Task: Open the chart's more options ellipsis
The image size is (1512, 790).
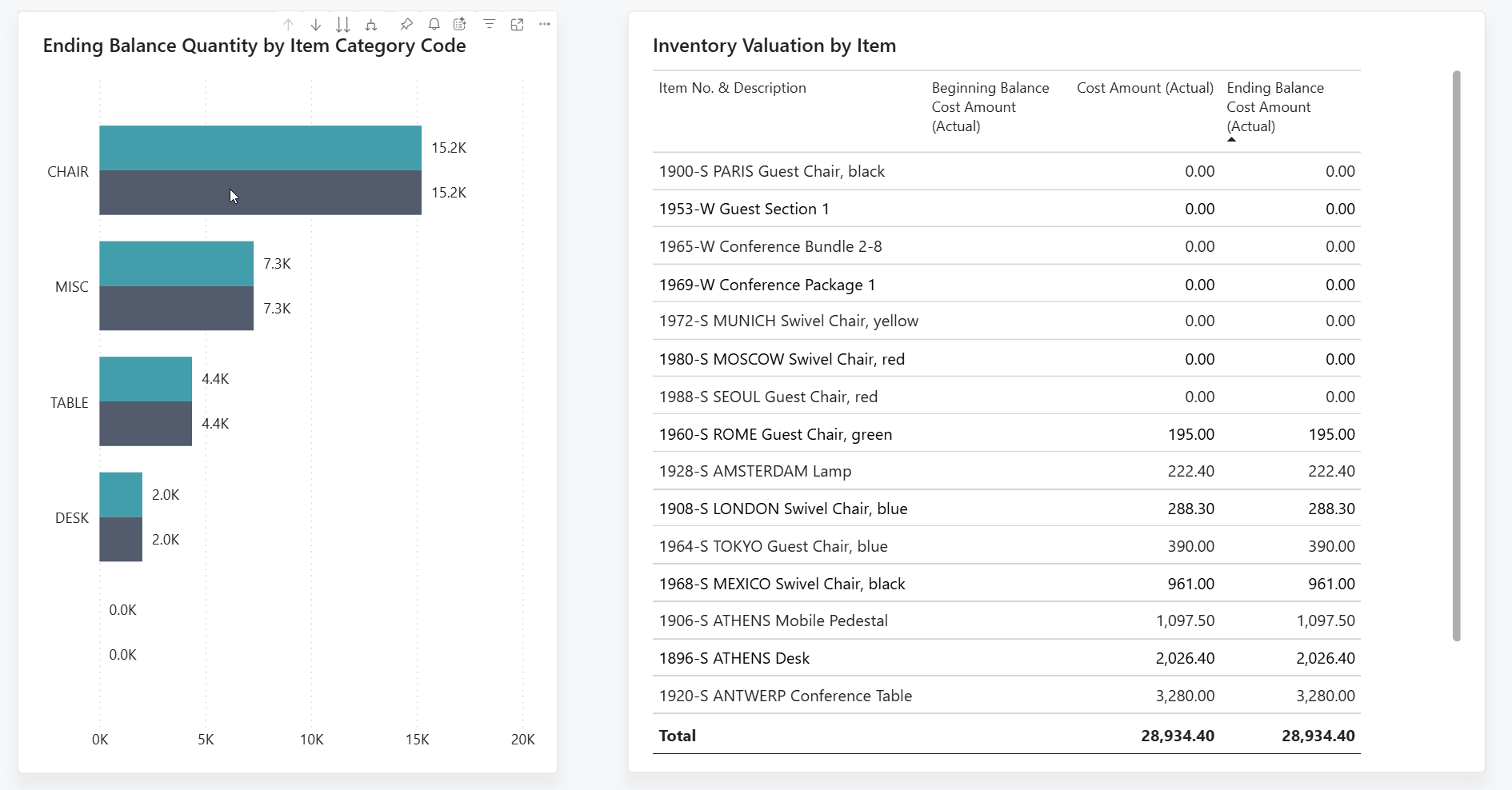Action: click(545, 25)
